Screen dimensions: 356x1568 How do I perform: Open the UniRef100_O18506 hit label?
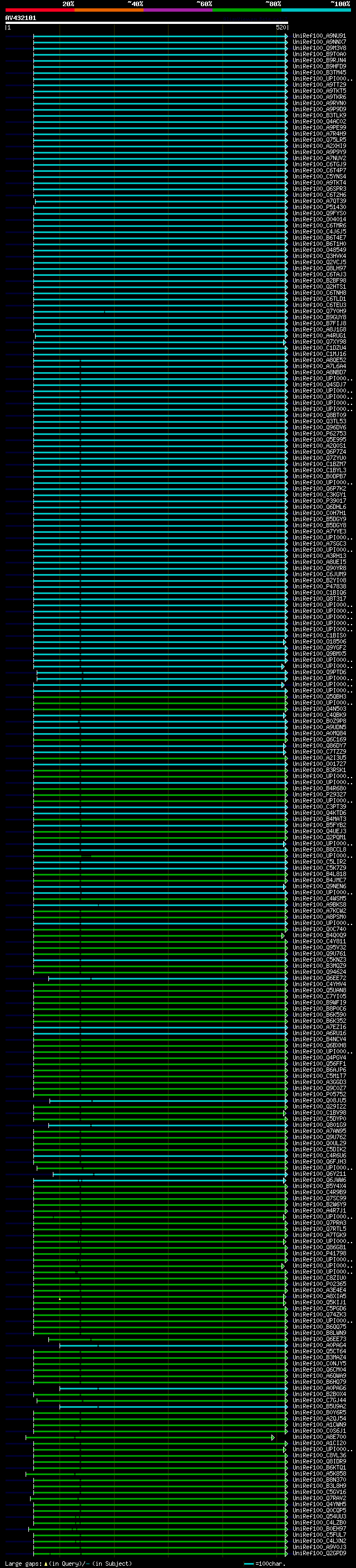pyautogui.click(x=319, y=641)
